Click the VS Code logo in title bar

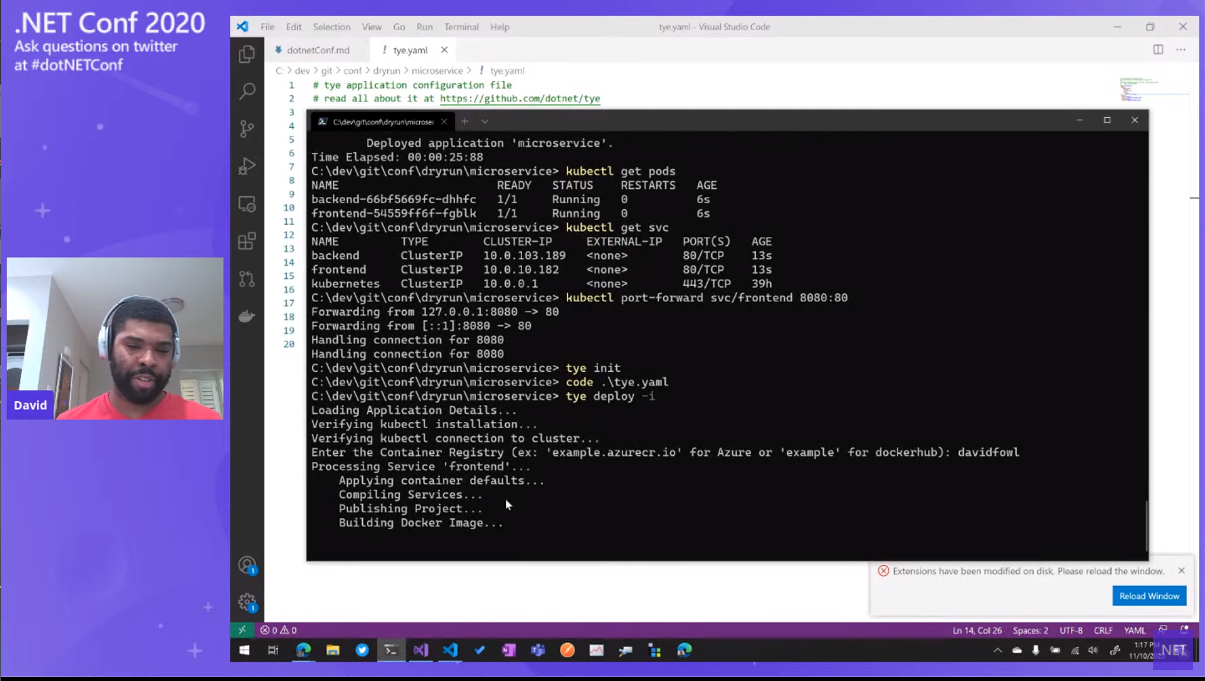242,27
